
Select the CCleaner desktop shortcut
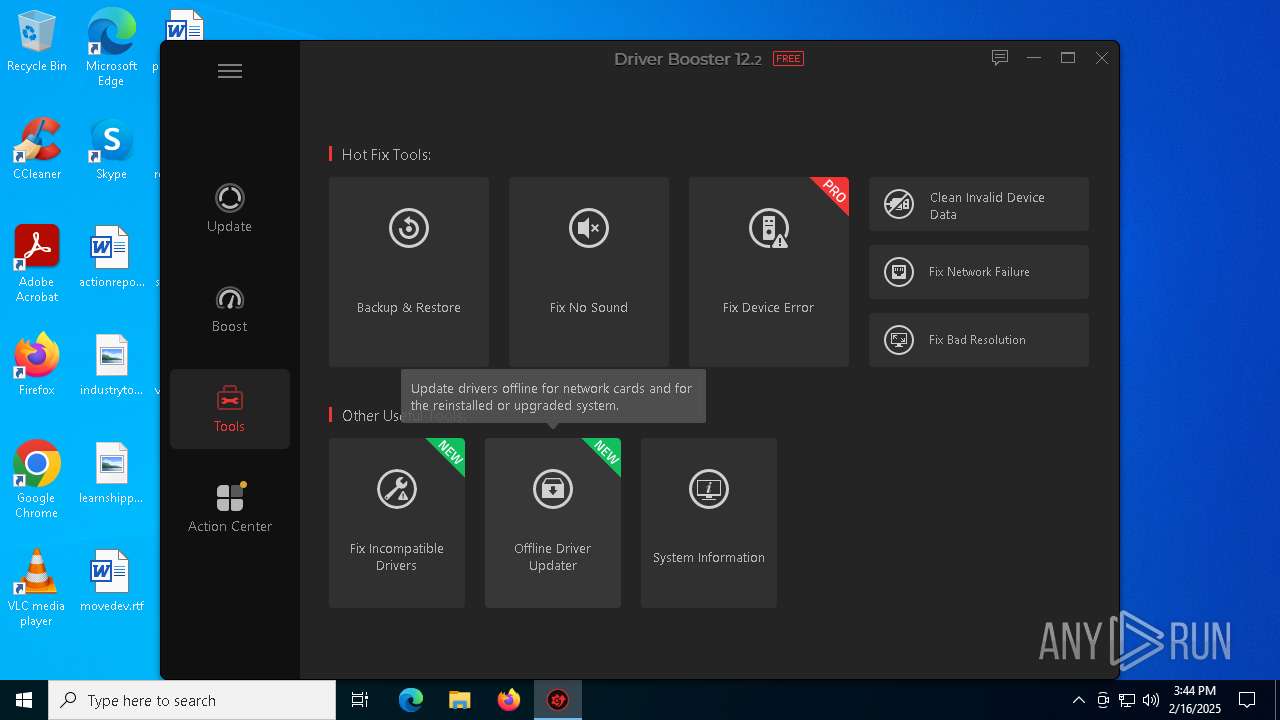37,149
